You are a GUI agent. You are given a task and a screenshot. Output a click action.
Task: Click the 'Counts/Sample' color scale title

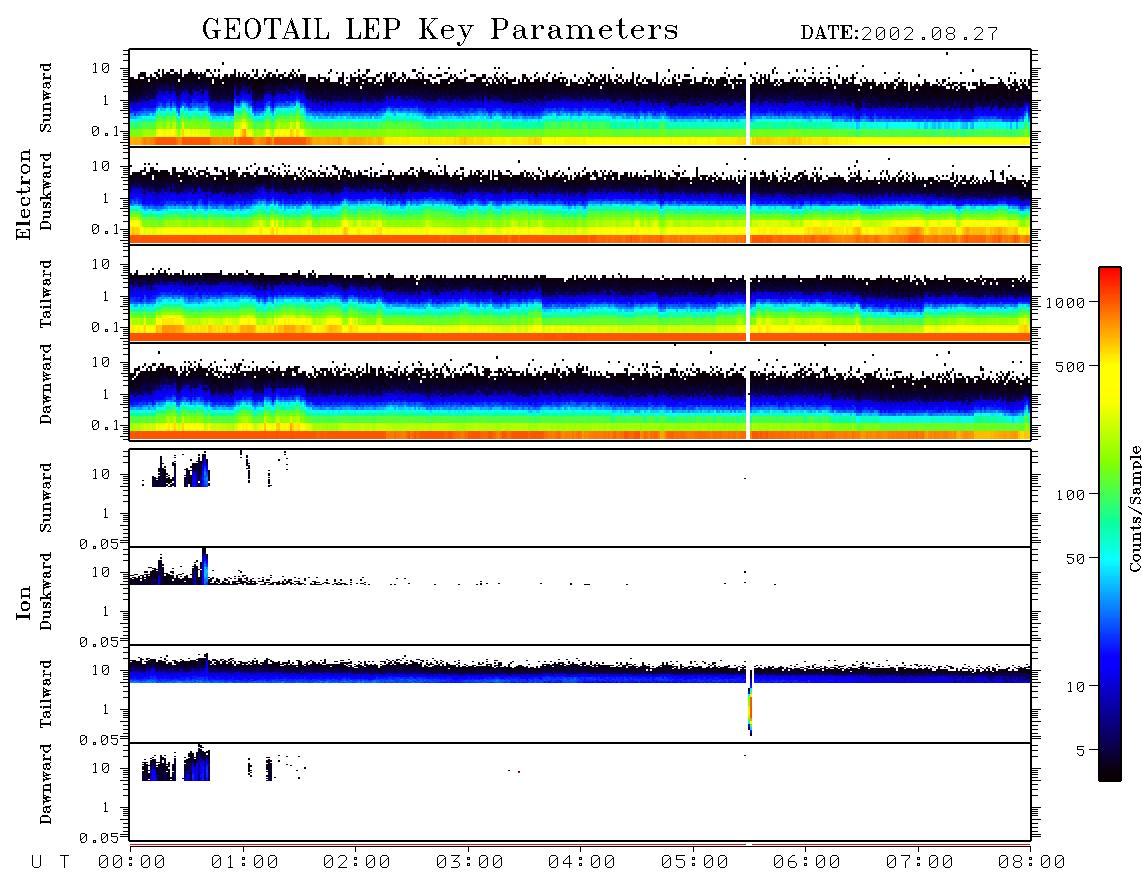coord(1134,509)
